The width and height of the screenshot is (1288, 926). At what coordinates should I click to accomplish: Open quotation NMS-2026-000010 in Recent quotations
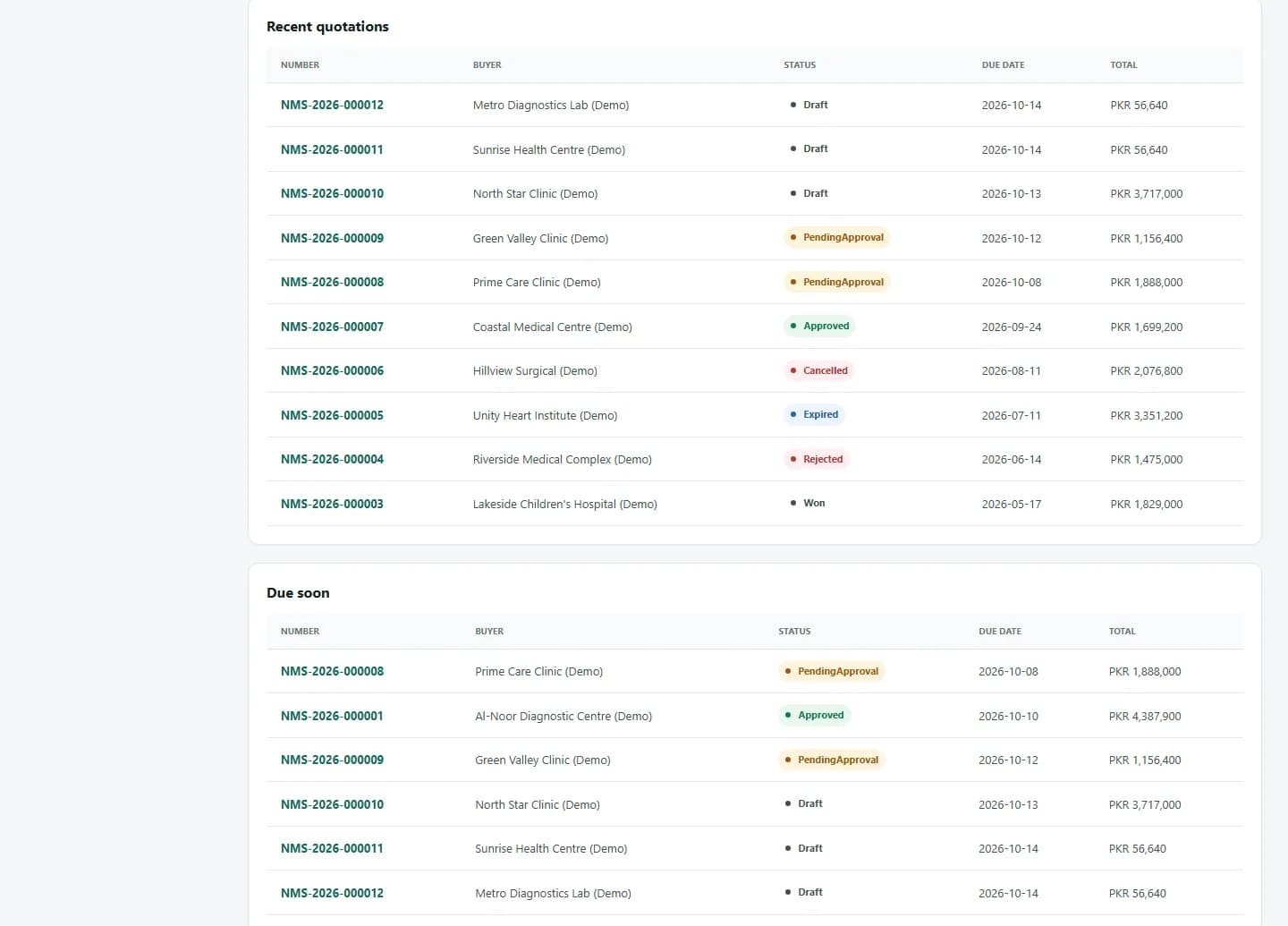332,193
